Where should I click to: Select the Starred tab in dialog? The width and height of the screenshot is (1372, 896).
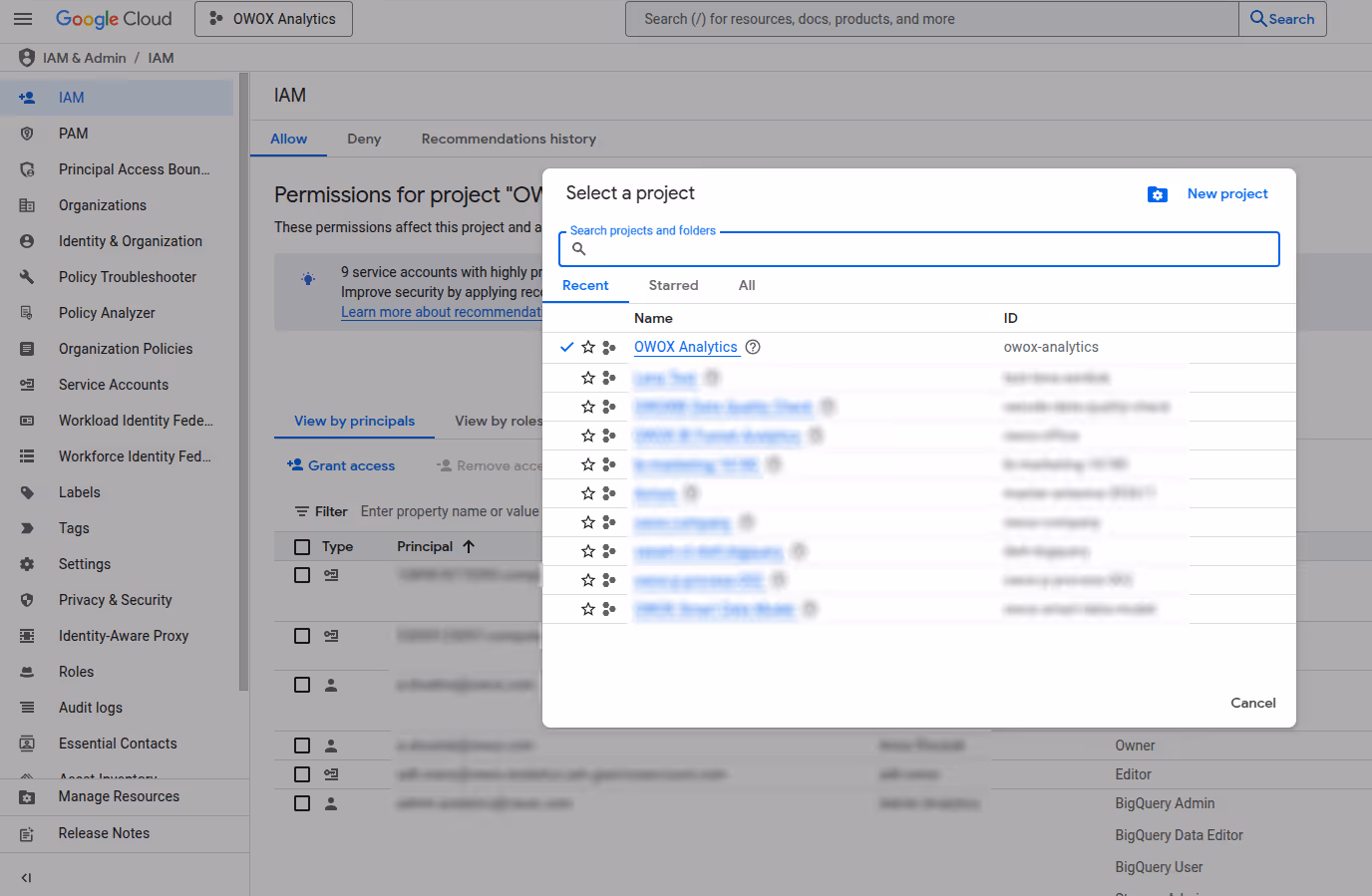coord(673,286)
